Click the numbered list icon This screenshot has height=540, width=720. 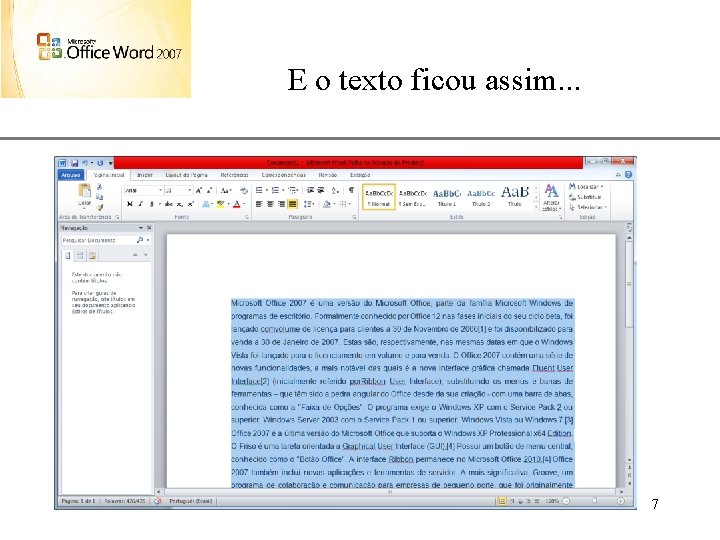[276, 191]
